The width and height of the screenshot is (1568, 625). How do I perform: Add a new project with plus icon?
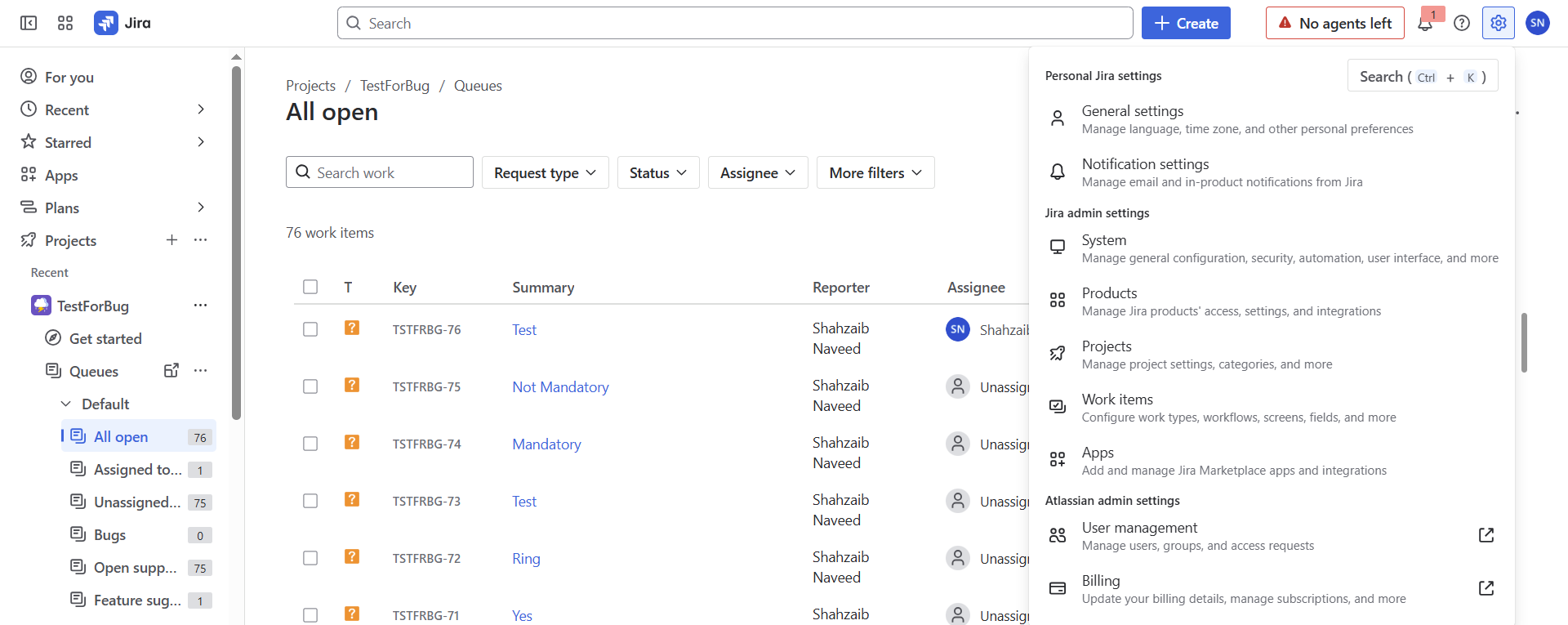click(x=171, y=240)
